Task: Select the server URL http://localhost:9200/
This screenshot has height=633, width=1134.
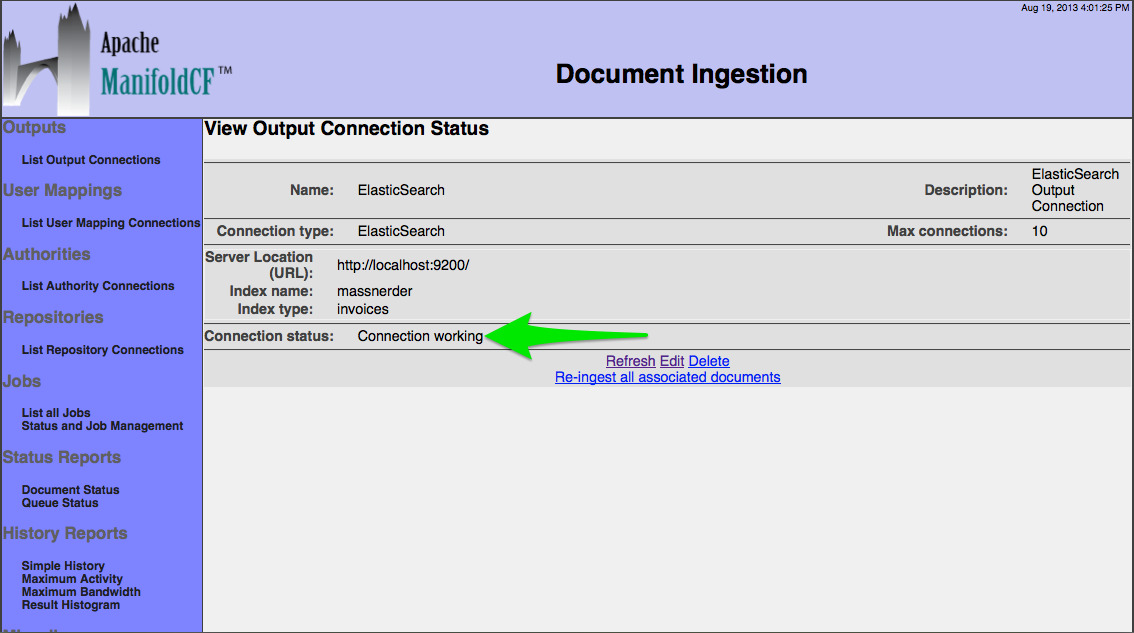Action: [403, 265]
